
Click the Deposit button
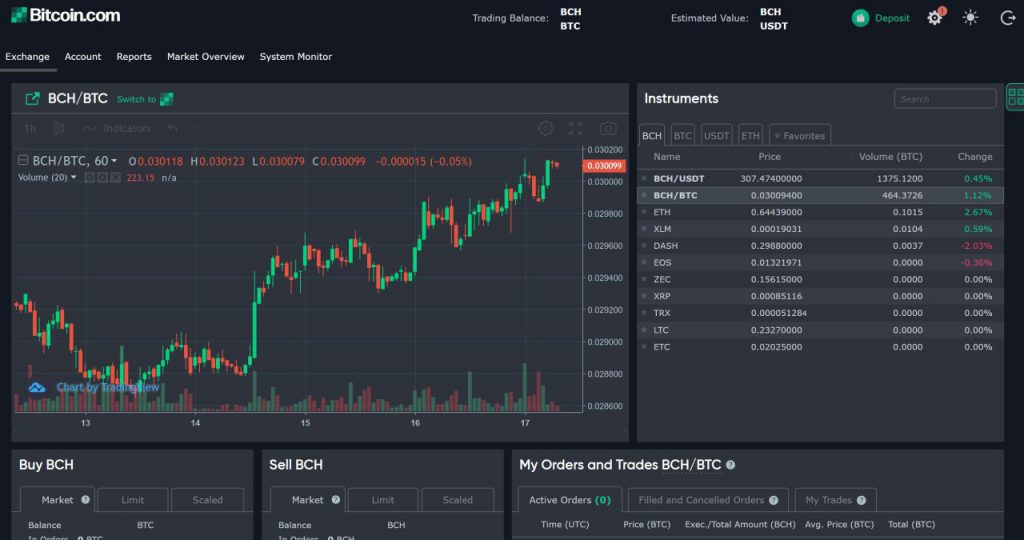[x=881, y=18]
